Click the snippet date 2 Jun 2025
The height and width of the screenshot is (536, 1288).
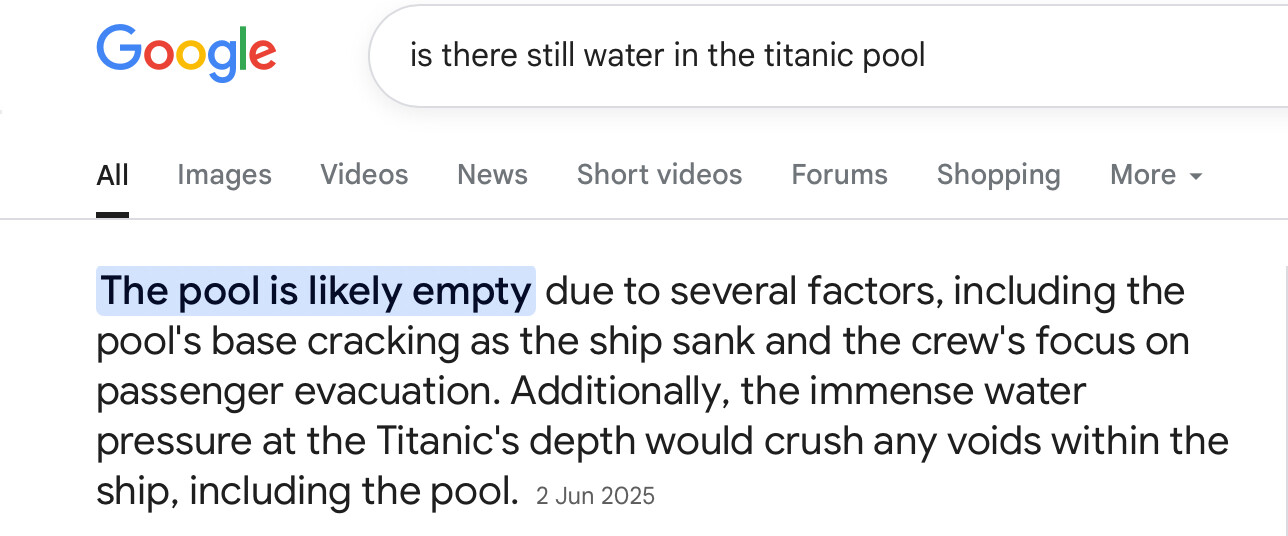[595, 495]
